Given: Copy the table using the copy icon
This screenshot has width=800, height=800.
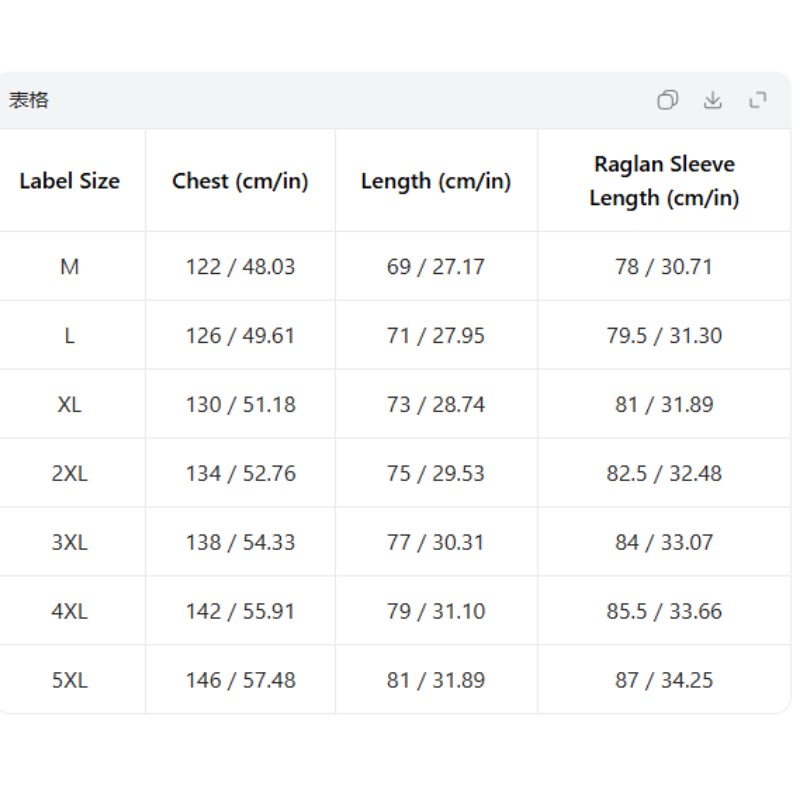Looking at the screenshot, I should [x=667, y=100].
